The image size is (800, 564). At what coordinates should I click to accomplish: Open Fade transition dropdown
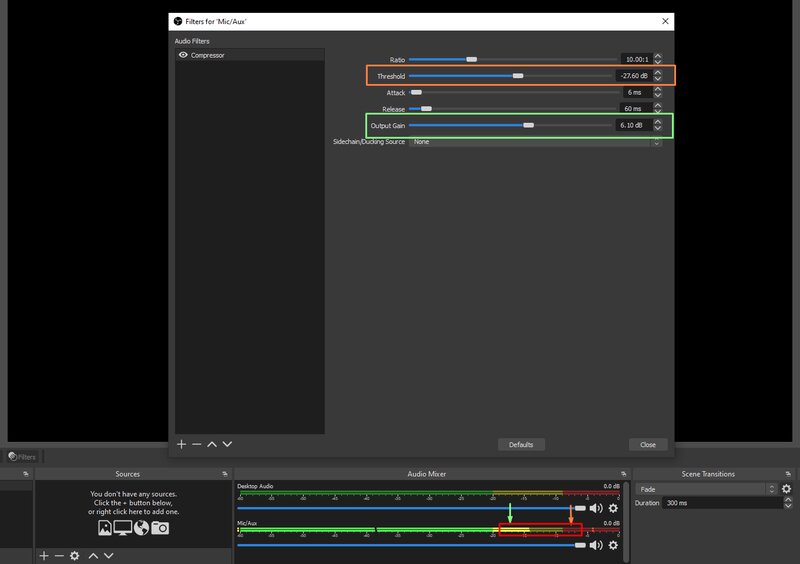point(706,489)
